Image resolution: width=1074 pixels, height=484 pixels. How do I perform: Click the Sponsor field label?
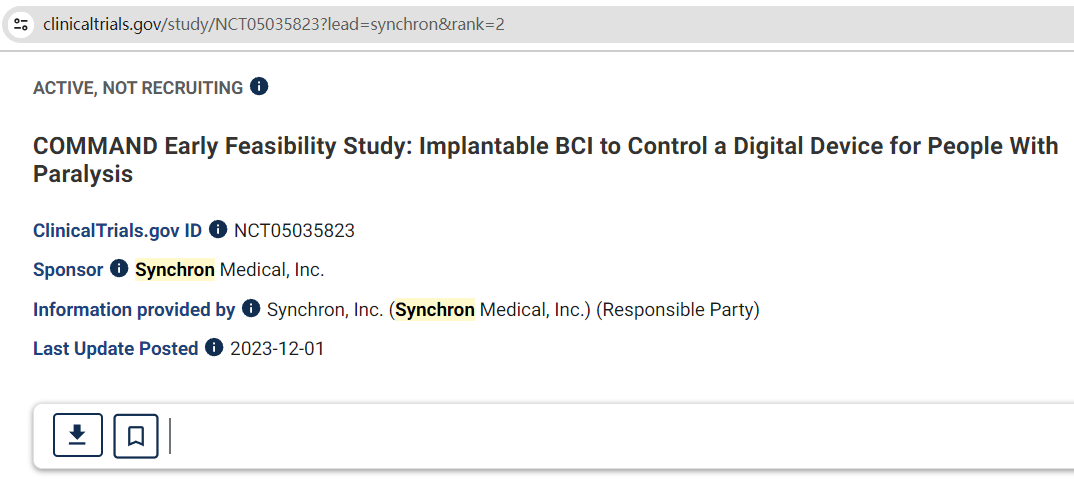(68, 270)
